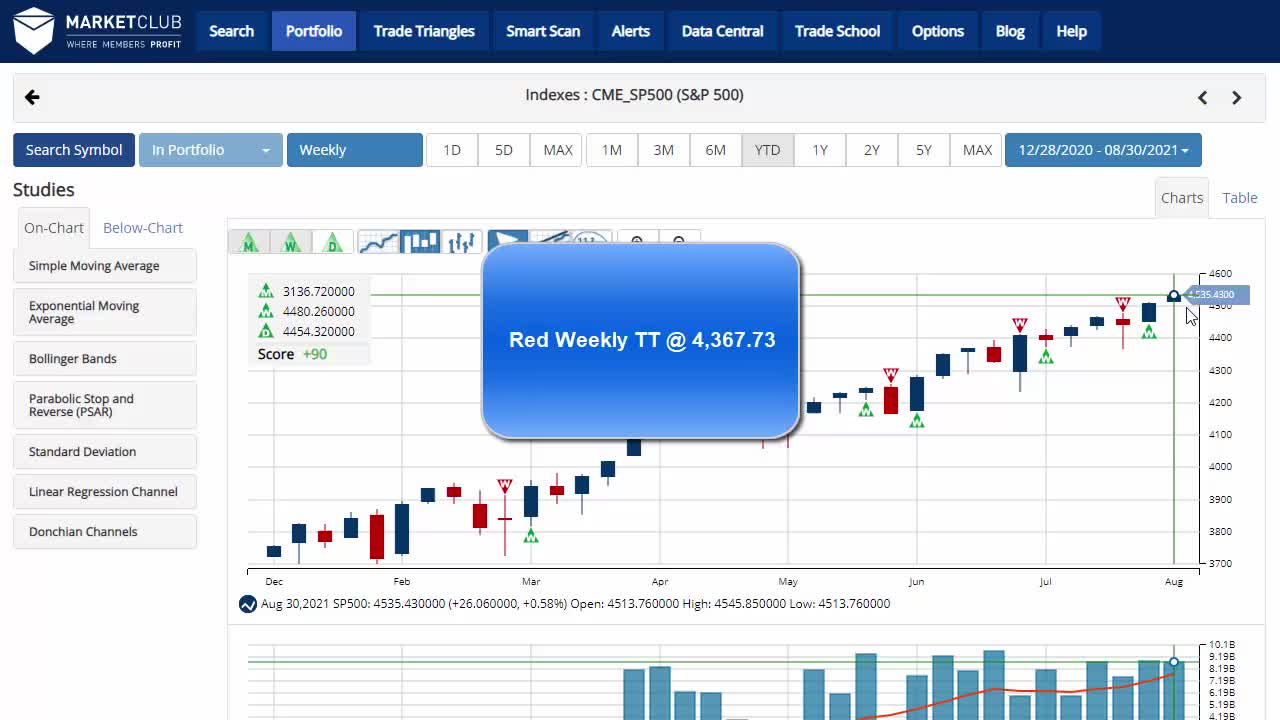
Task: Show previous symbol with left chevron
Action: click(1203, 97)
